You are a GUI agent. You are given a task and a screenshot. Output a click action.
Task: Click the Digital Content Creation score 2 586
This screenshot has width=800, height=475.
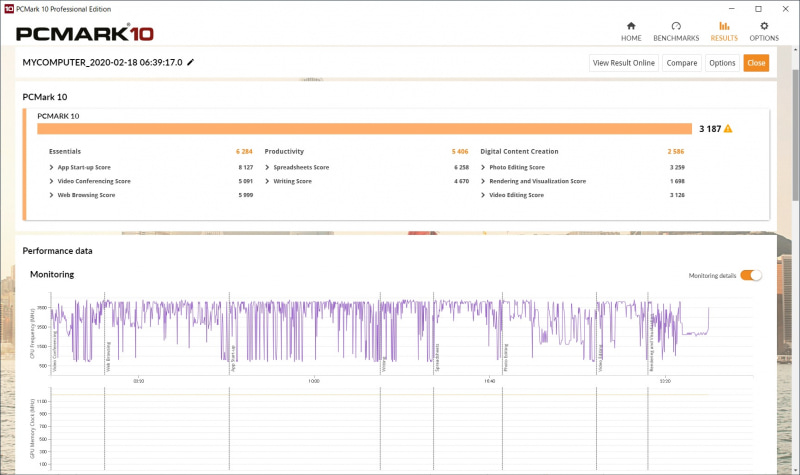676,152
